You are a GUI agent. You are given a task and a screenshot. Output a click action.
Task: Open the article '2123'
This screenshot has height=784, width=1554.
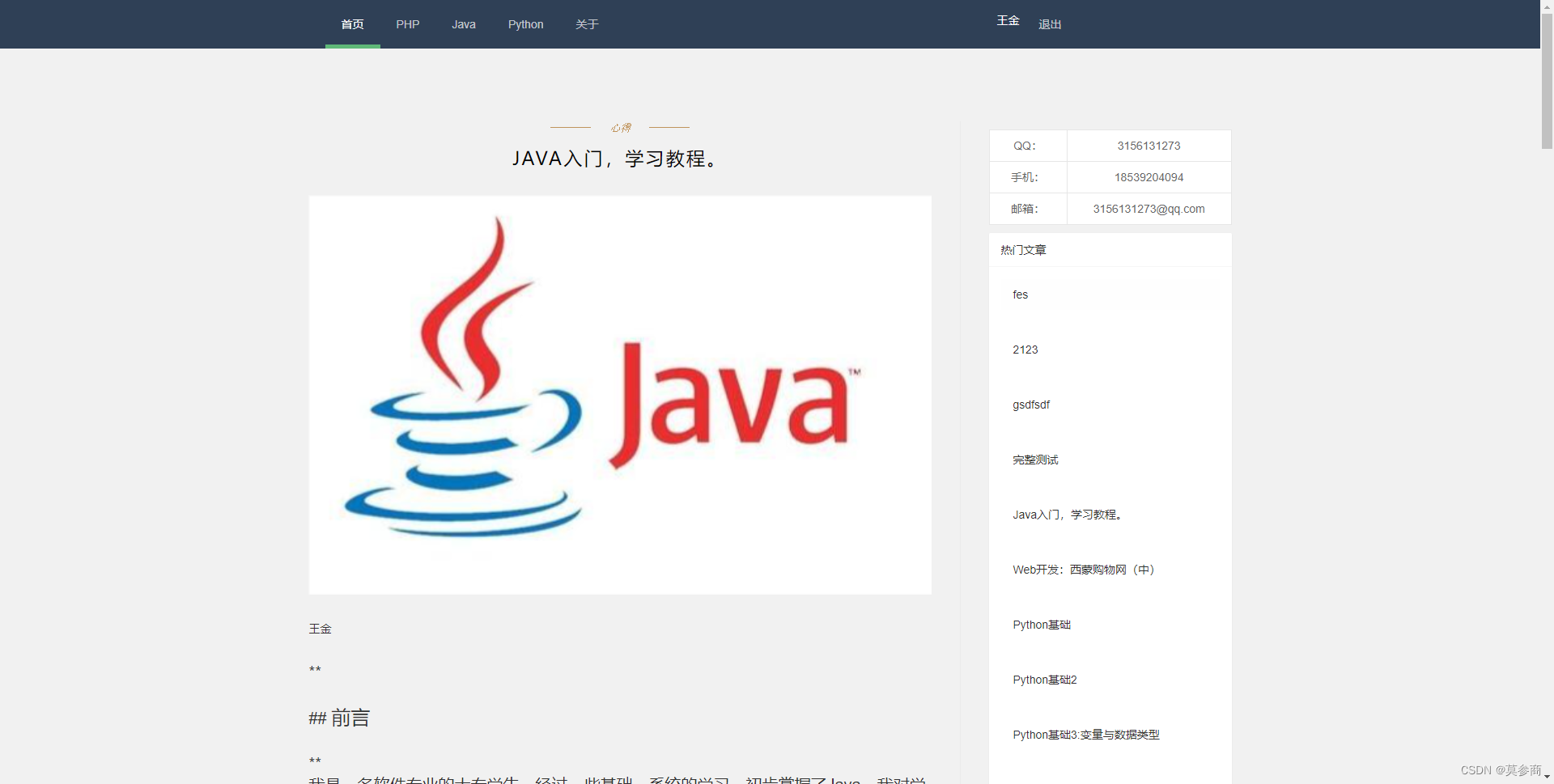(1025, 350)
